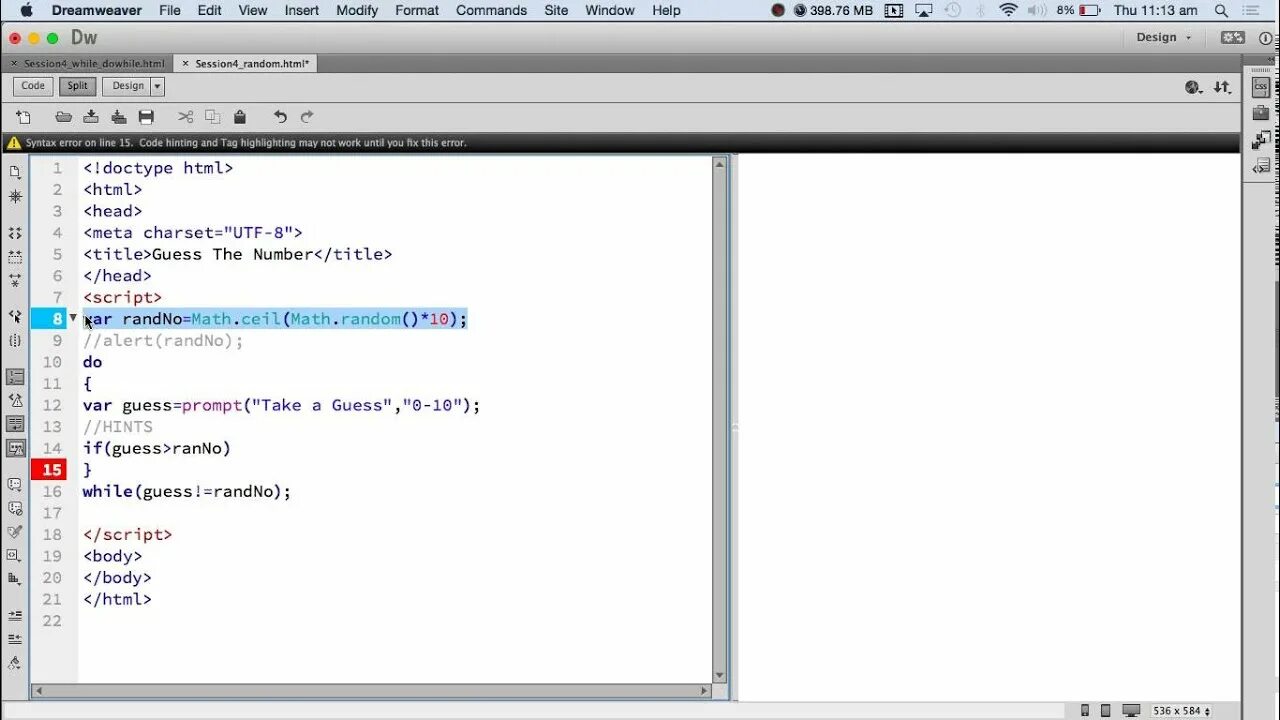The image size is (1280, 720).
Task: Switch to Split view
Action: tap(78, 86)
